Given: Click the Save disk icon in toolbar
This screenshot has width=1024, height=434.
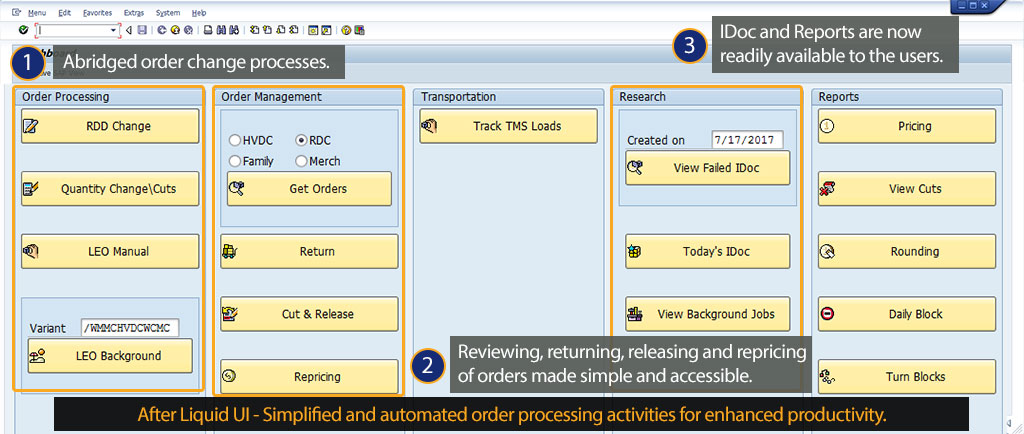Looking at the screenshot, I should click(x=141, y=31).
